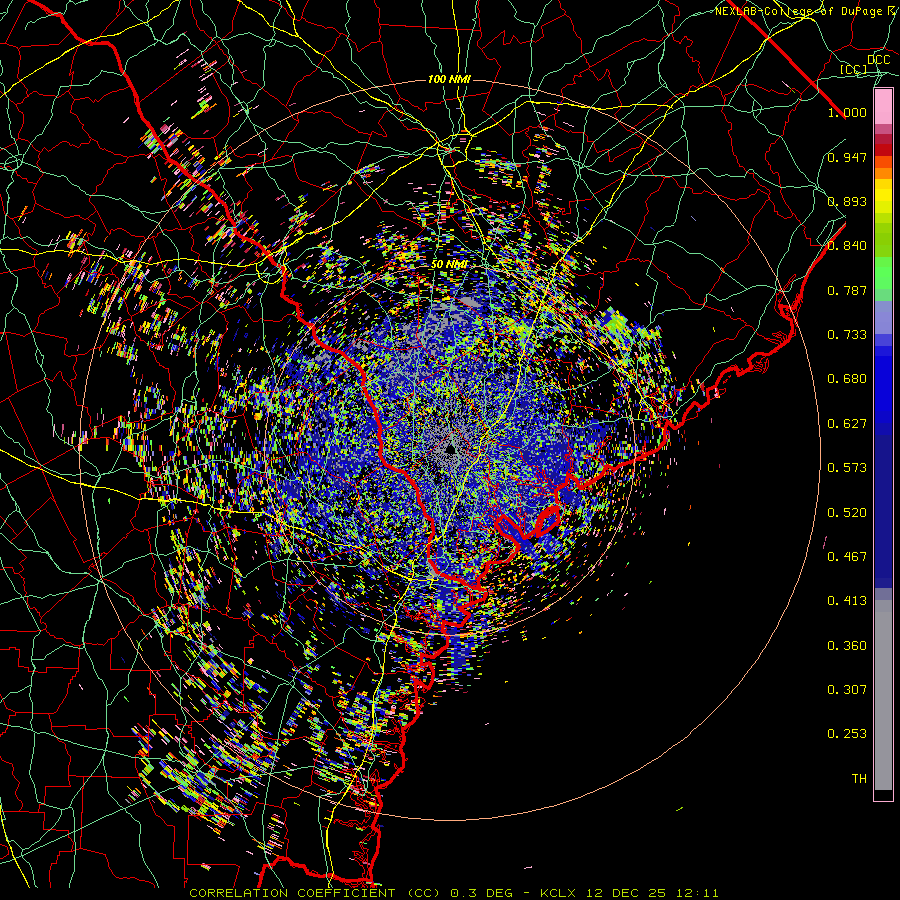Screen dimensions: 900x900
Task: Click the "0.253" scale value
Action: click(x=847, y=734)
